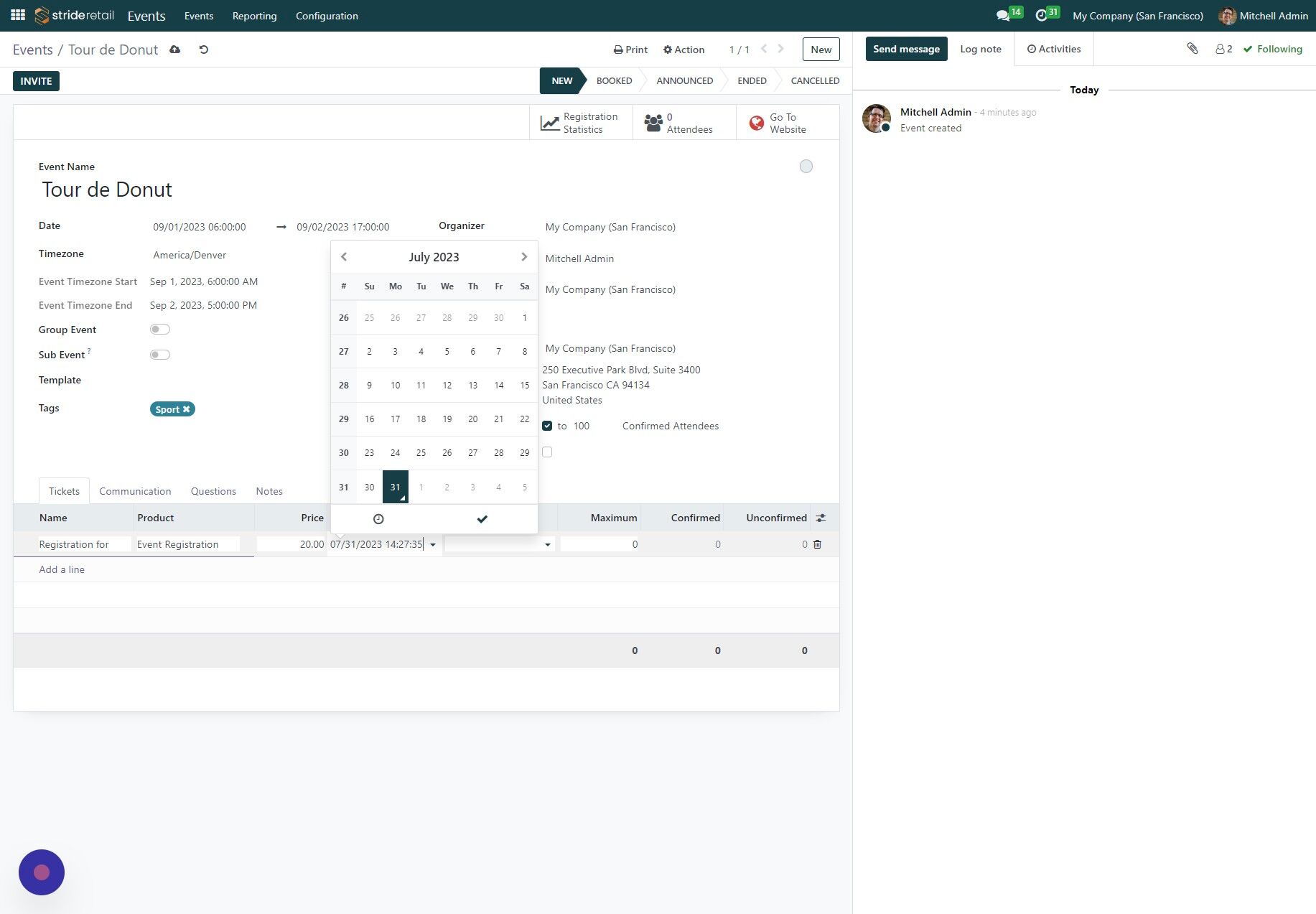The height and width of the screenshot is (914, 1316).
Task: Open the Reporting menu
Action: (x=254, y=16)
